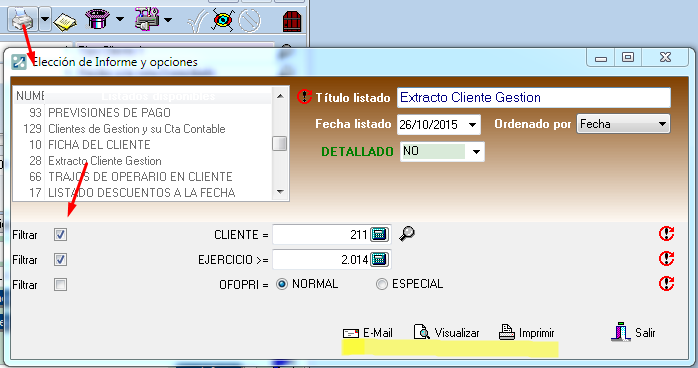Select report 129 Clientes de Gestion y su Cta Contable
This screenshot has height=368, width=698.
coord(142,129)
